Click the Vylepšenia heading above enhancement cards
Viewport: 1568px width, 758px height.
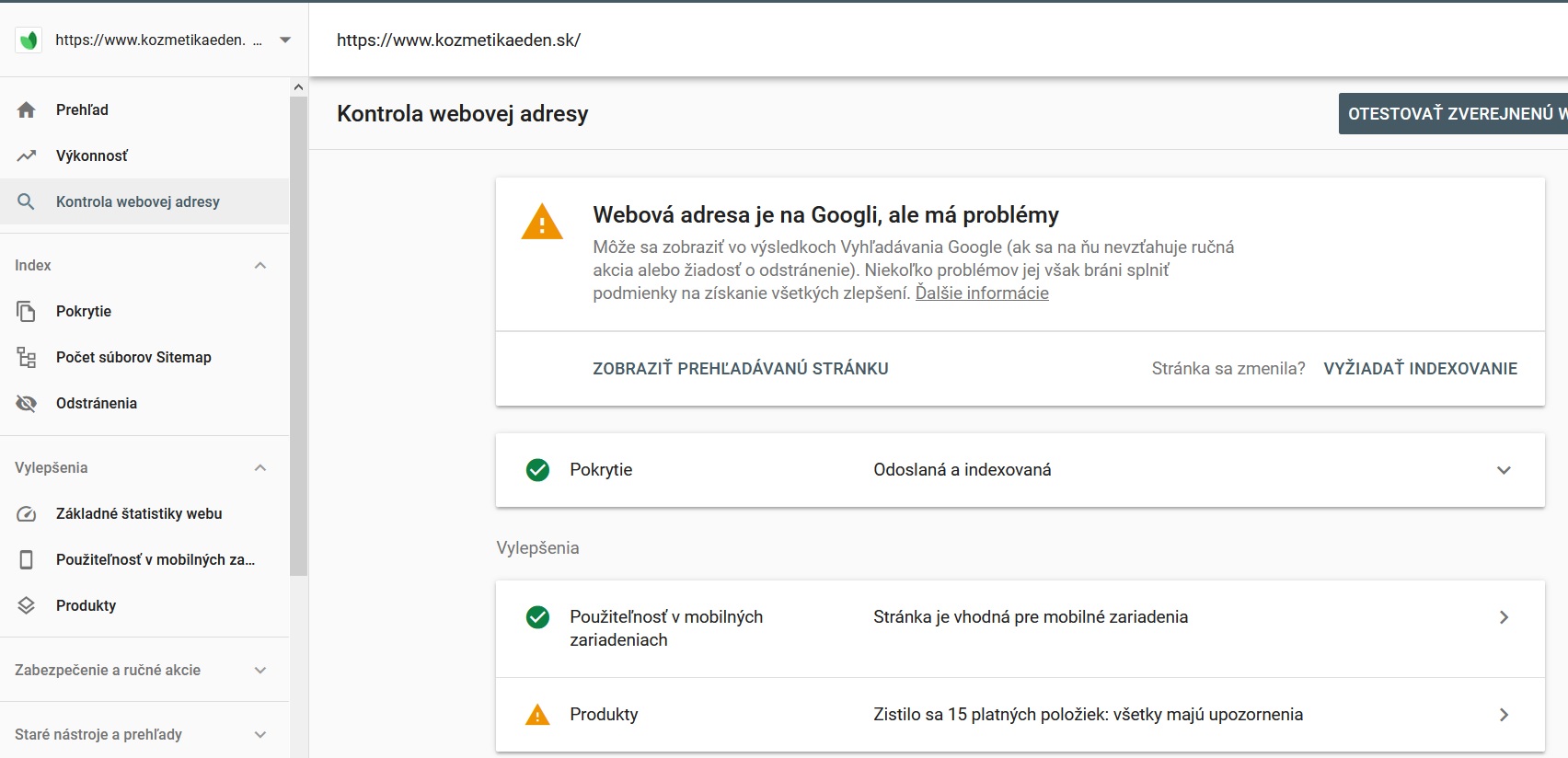coord(537,547)
